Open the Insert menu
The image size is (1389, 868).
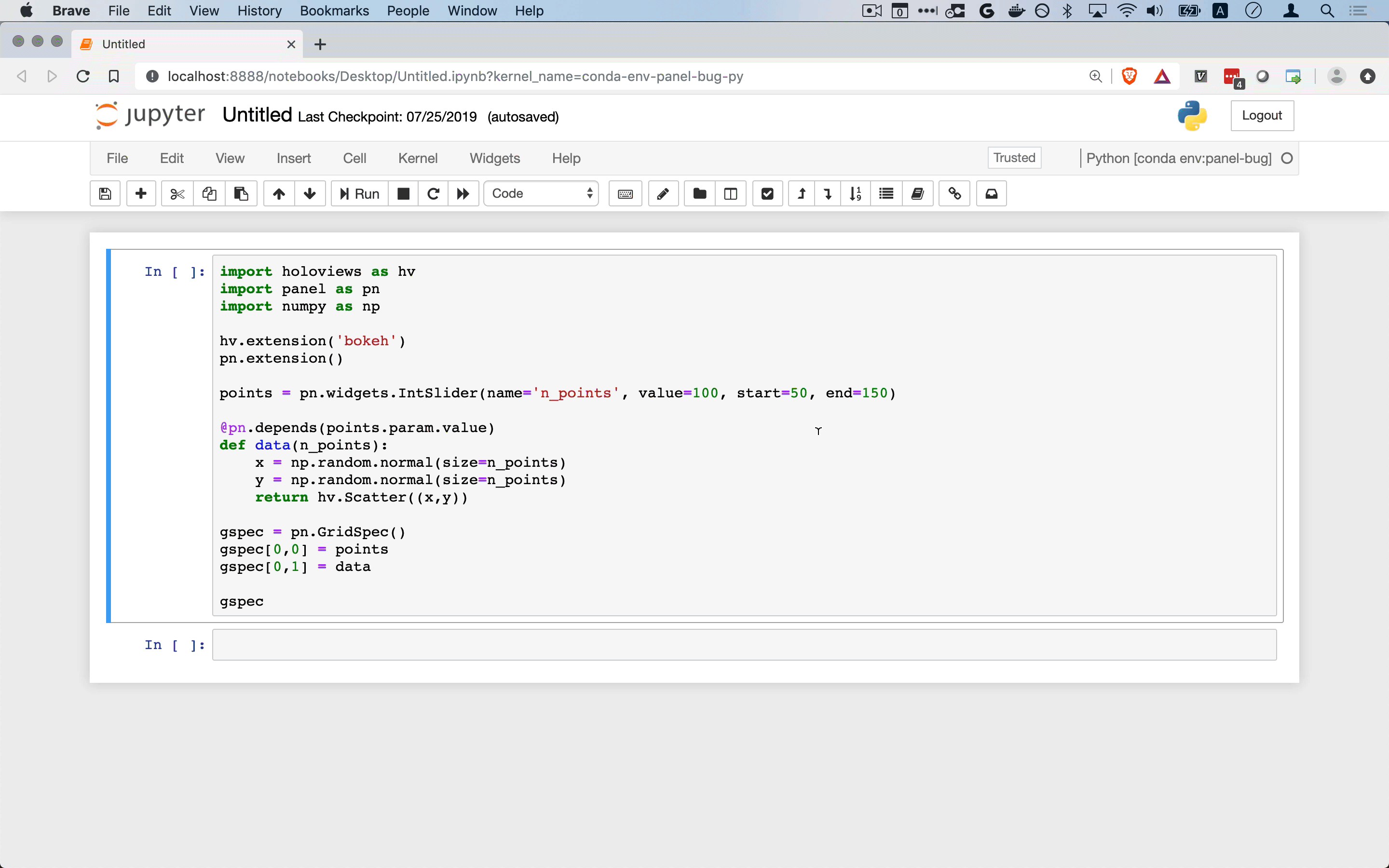pos(293,159)
